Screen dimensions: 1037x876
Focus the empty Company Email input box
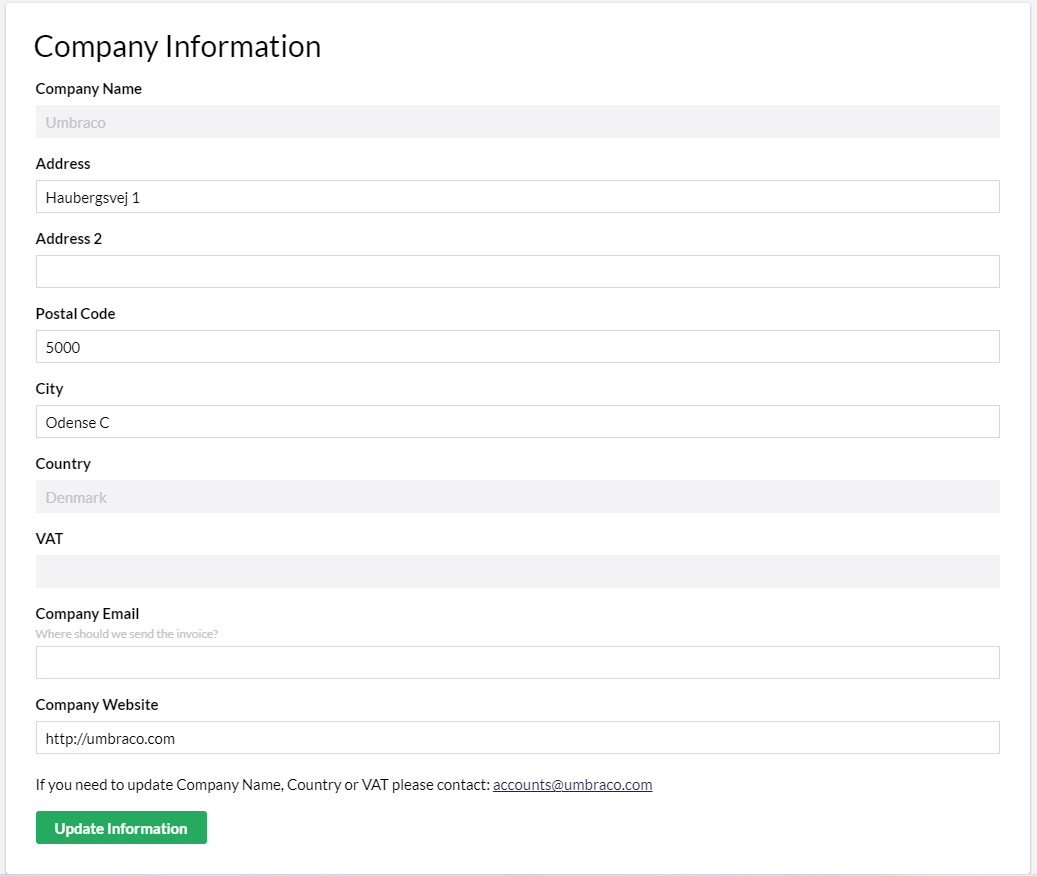(x=517, y=663)
